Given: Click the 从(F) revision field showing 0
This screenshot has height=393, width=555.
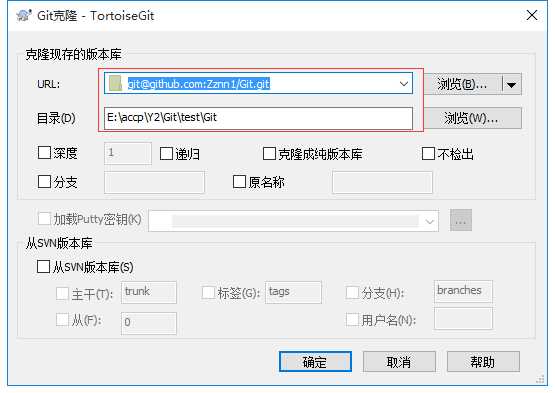Looking at the screenshot, I should (149, 323).
